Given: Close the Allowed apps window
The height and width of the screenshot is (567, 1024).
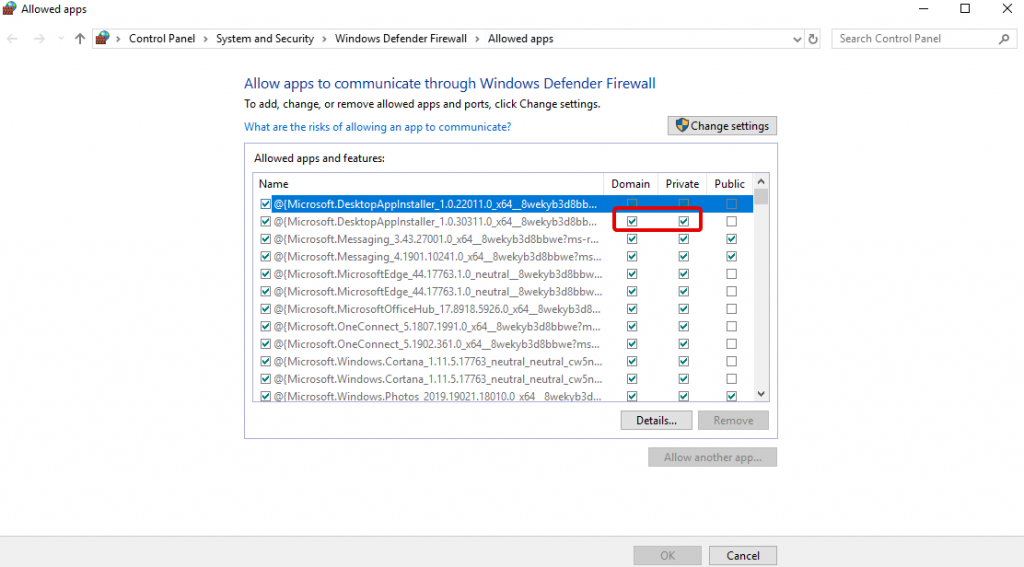Looking at the screenshot, I should pos(1007,8).
